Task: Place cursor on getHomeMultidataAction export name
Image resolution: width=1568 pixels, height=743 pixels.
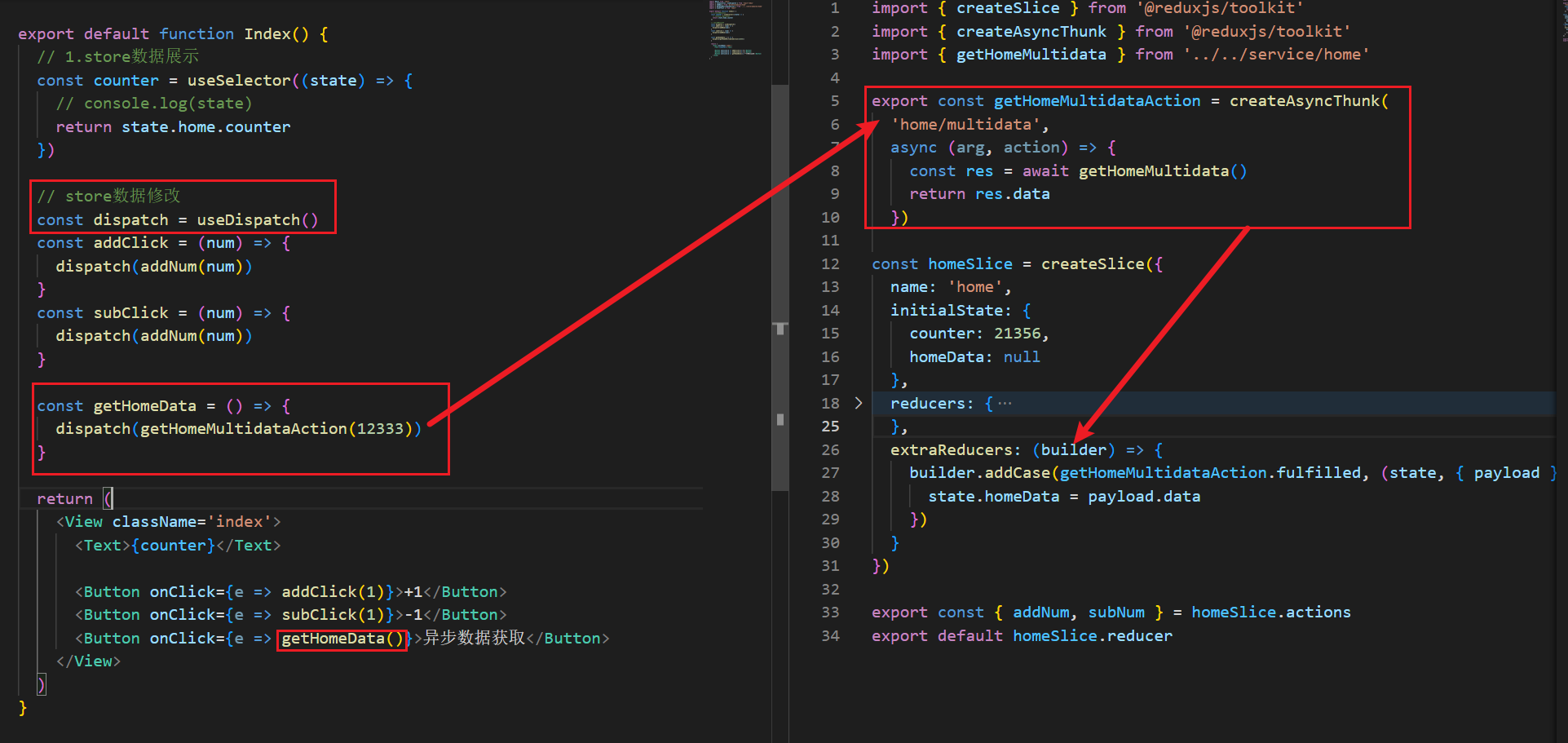Action: pyautogui.click(x=1097, y=101)
